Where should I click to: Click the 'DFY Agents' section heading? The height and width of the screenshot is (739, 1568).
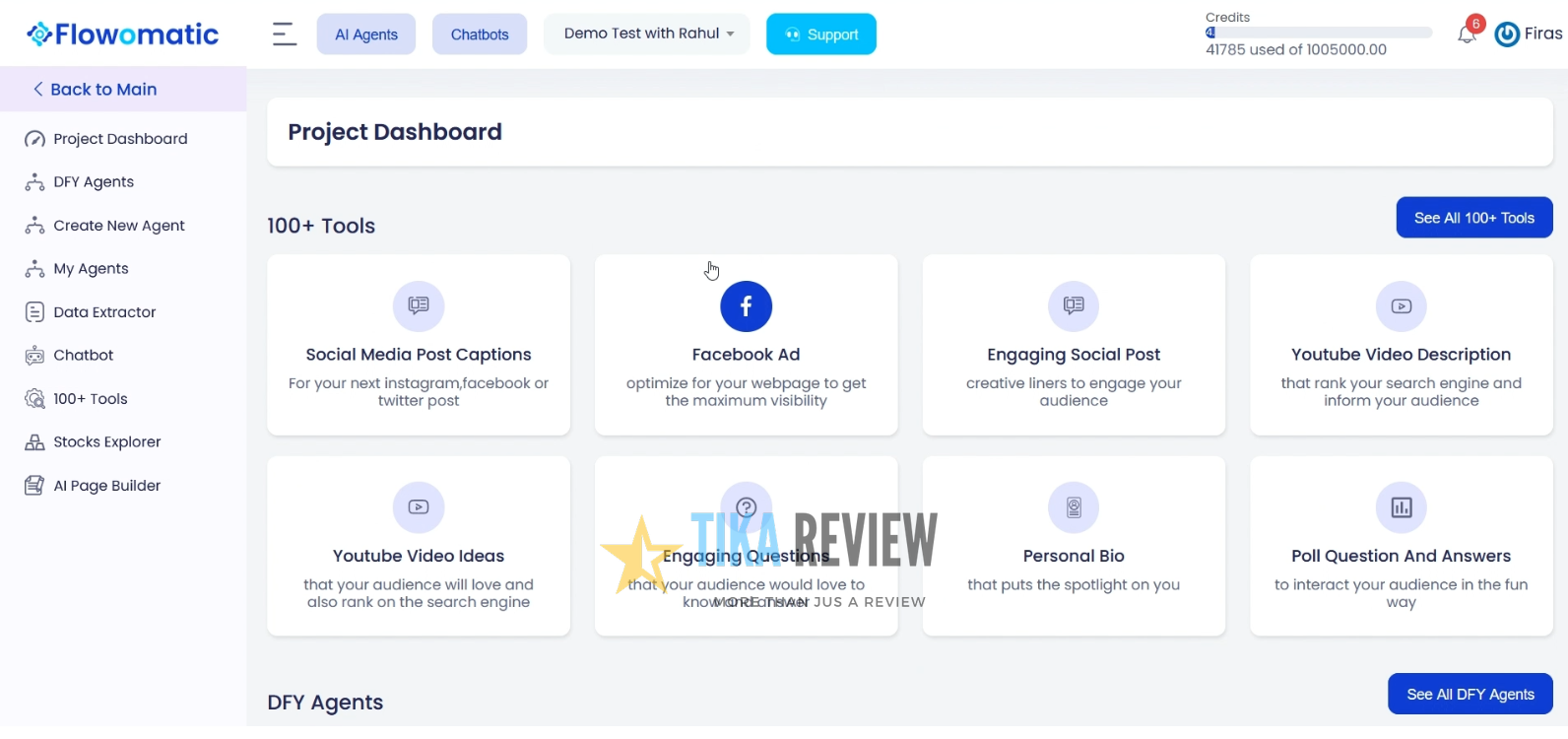click(x=325, y=703)
